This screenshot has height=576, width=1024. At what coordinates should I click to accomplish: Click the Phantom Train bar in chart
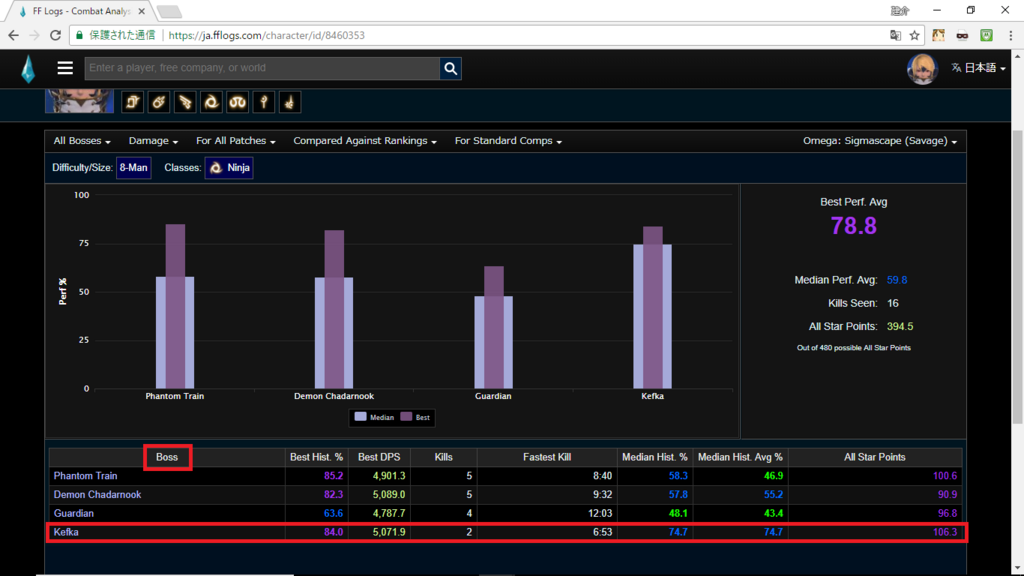(x=175, y=306)
